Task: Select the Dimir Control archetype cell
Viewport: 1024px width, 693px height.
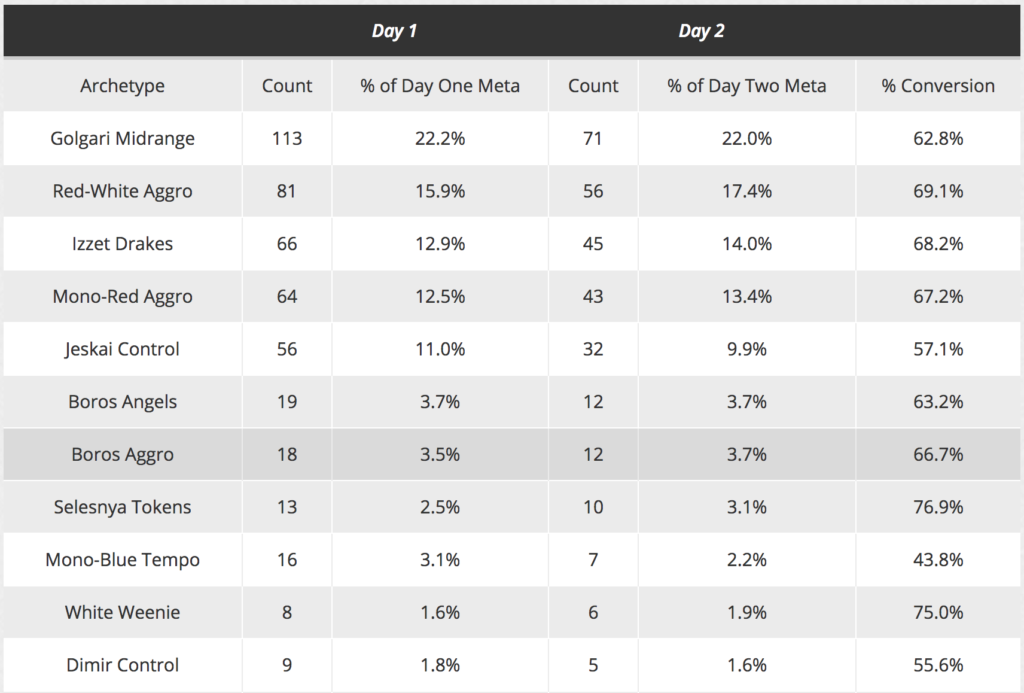Action: click(122, 665)
